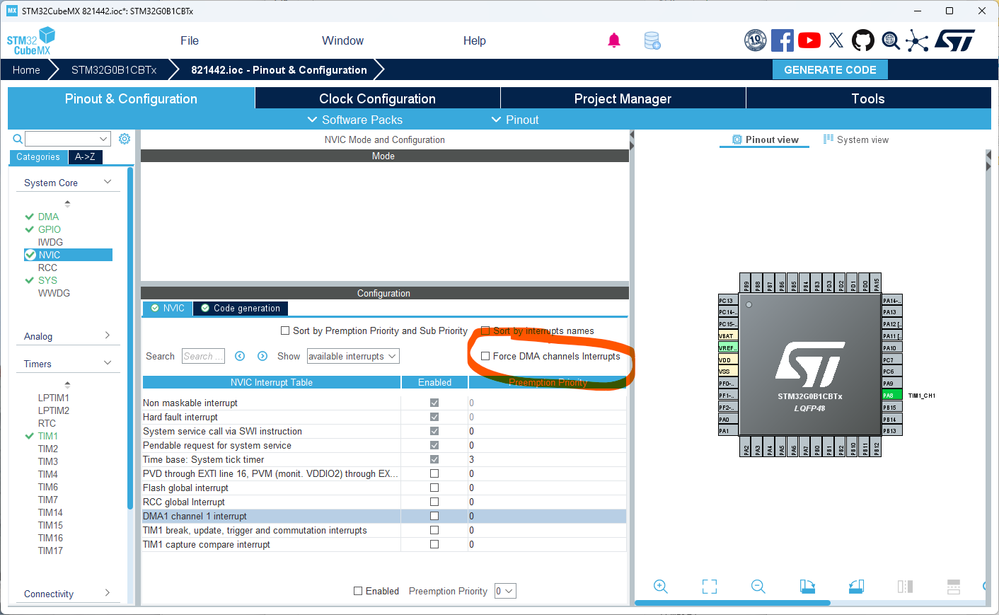Go to previous search result arrow
This screenshot has width=999, height=615.
coord(240,356)
